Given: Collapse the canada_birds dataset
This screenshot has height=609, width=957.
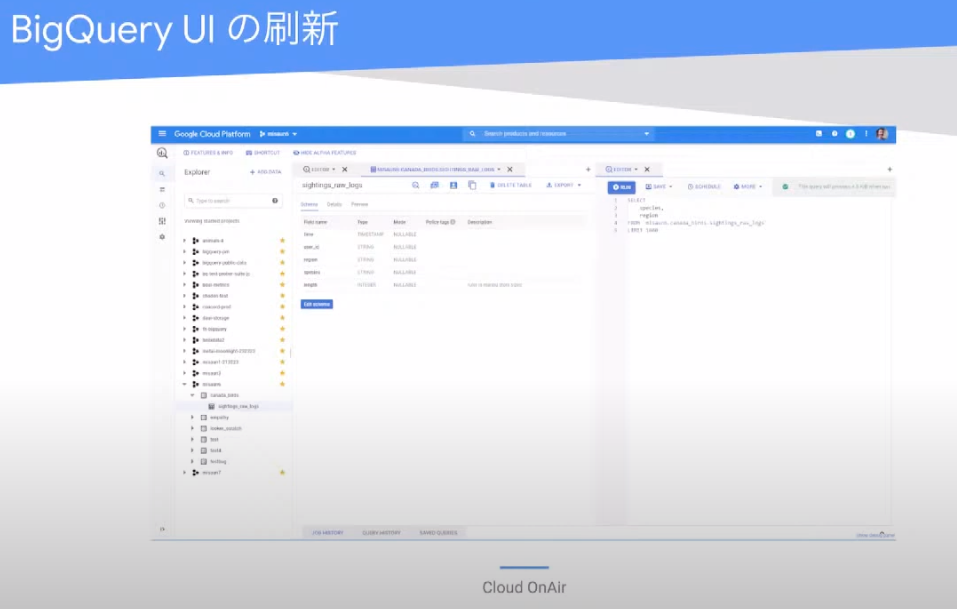Looking at the screenshot, I should pos(192,395).
